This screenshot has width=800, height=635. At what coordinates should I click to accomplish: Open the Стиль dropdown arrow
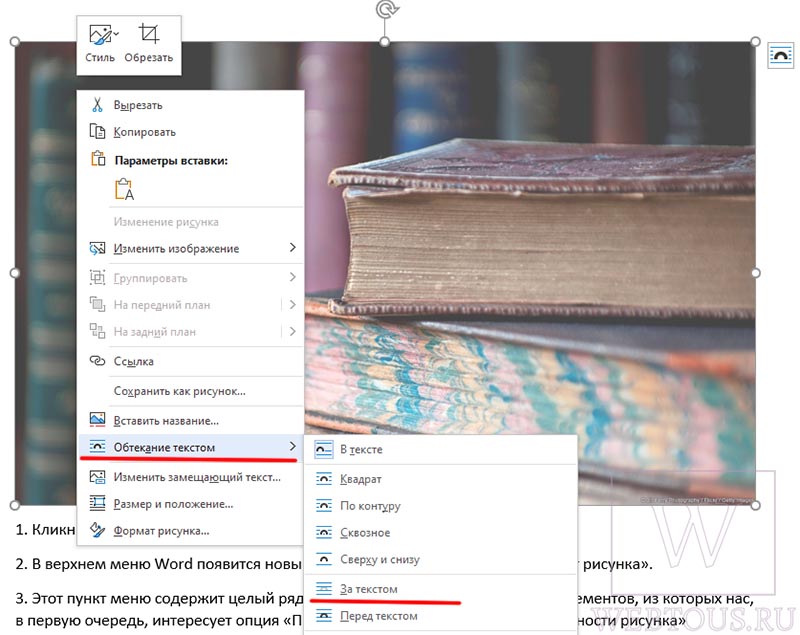pyautogui.click(x=116, y=34)
